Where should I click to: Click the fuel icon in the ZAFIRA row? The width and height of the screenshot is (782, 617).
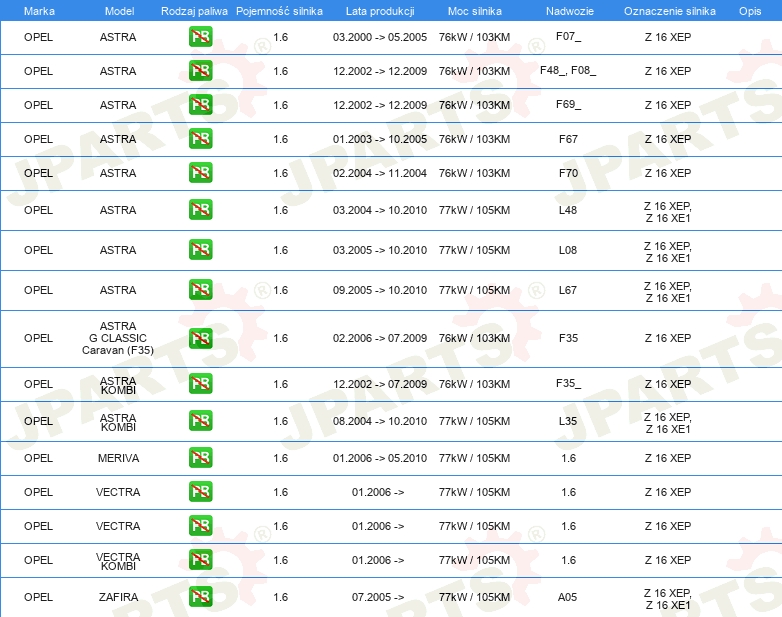(x=200, y=597)
